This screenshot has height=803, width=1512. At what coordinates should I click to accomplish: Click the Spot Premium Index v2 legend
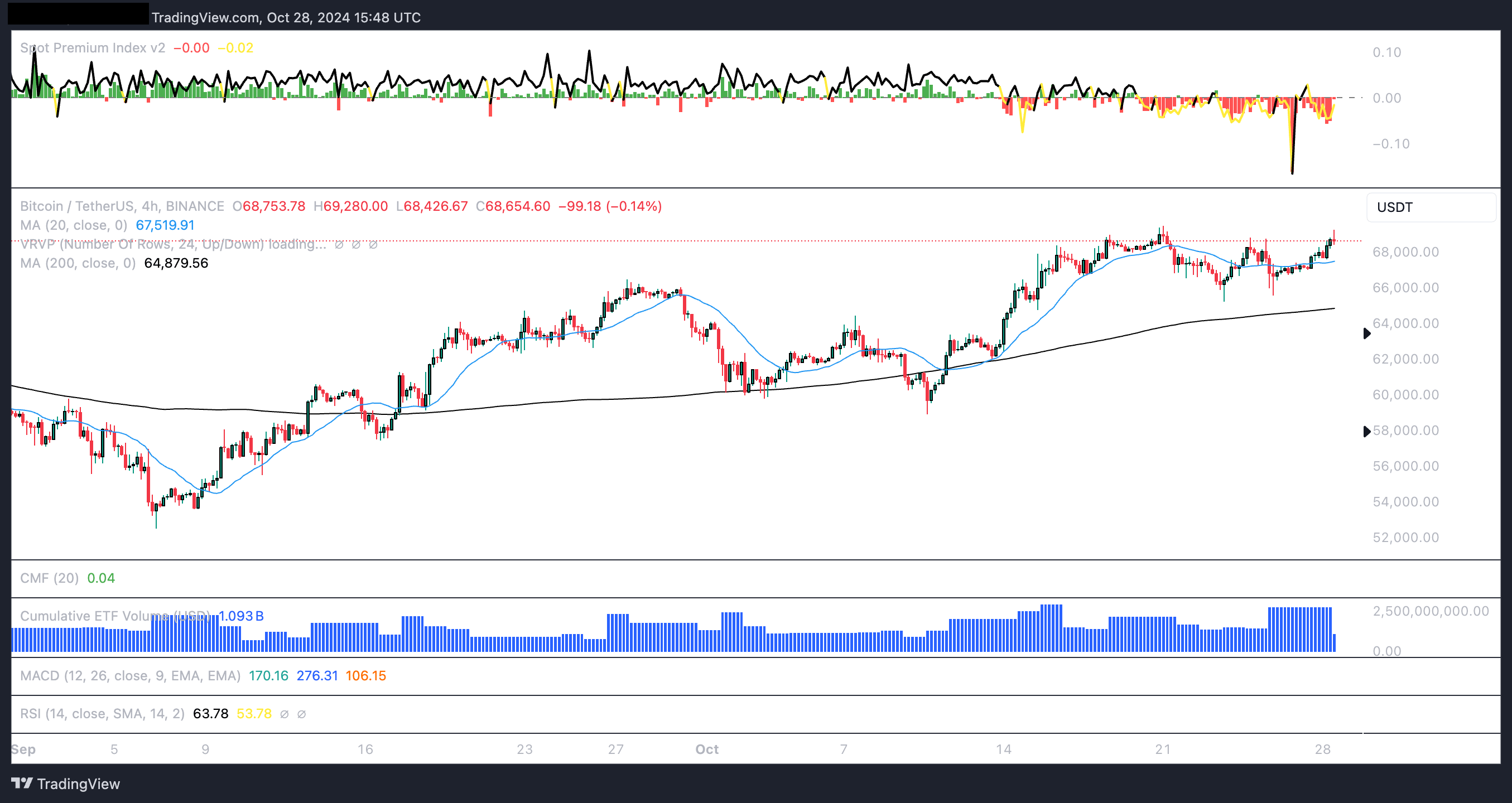pyautogui.click(x=92, y=48)
